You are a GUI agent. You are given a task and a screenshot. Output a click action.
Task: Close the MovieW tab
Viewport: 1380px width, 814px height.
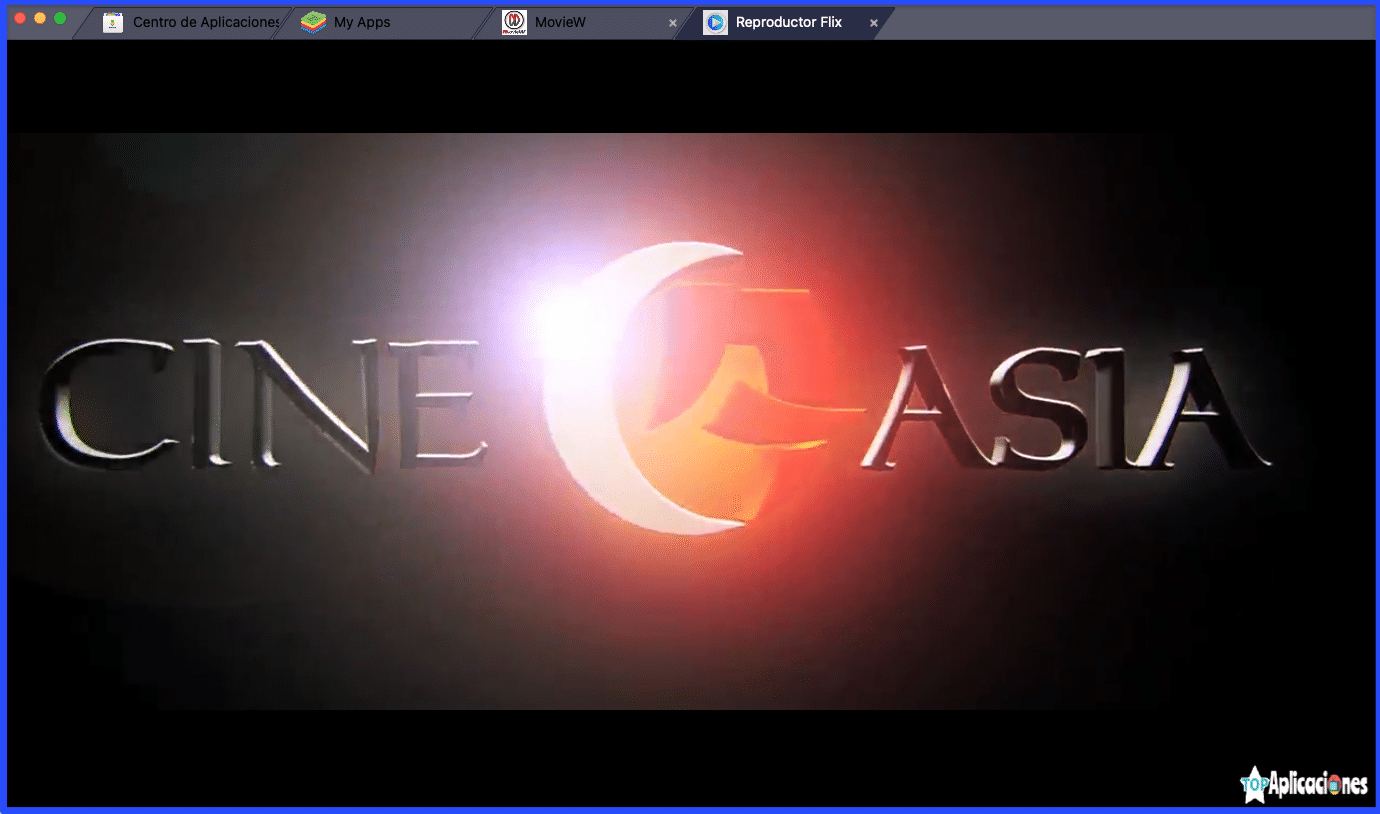672,21
